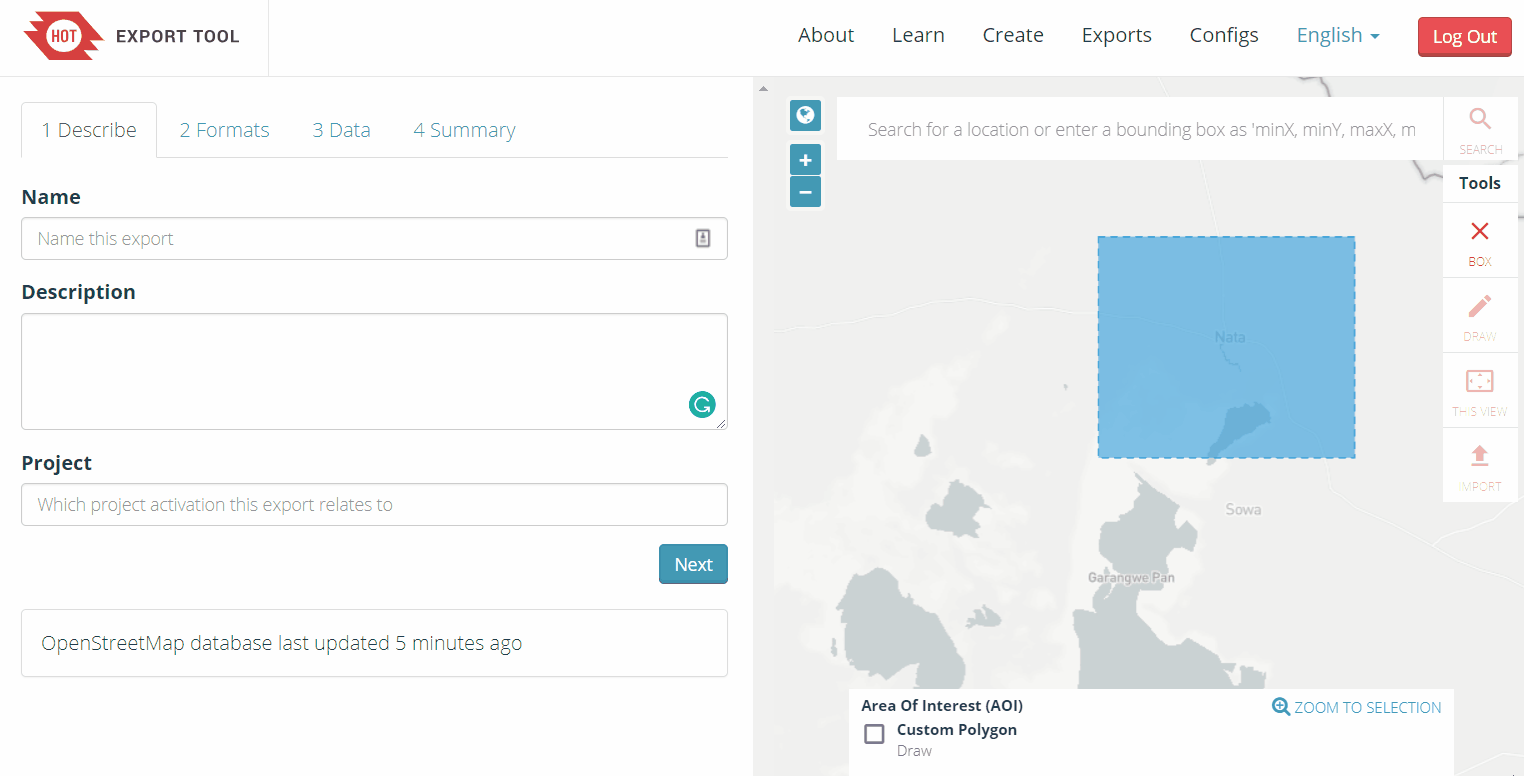Click the HOT Export Tool logo
The width and height of the screenshot is (1524, 776).
131,37
